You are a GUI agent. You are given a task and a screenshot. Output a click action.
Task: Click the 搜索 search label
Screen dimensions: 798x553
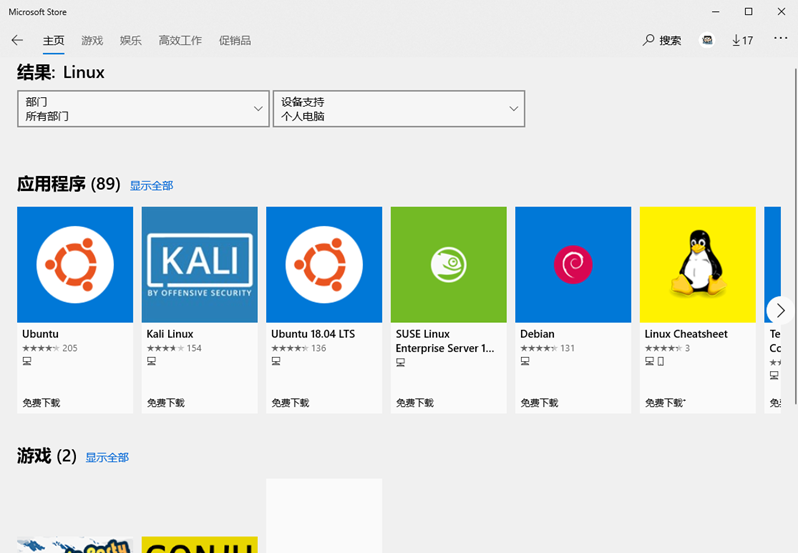tap(670, 41)
